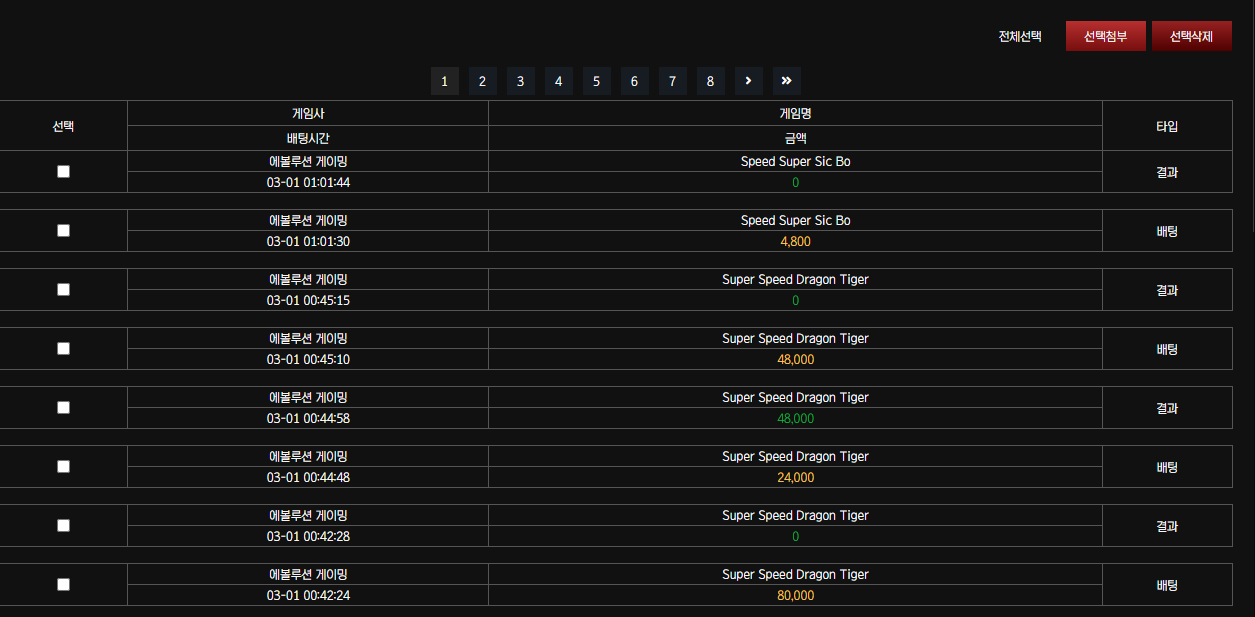Click the 게임명 column header

tap(795, 114)
